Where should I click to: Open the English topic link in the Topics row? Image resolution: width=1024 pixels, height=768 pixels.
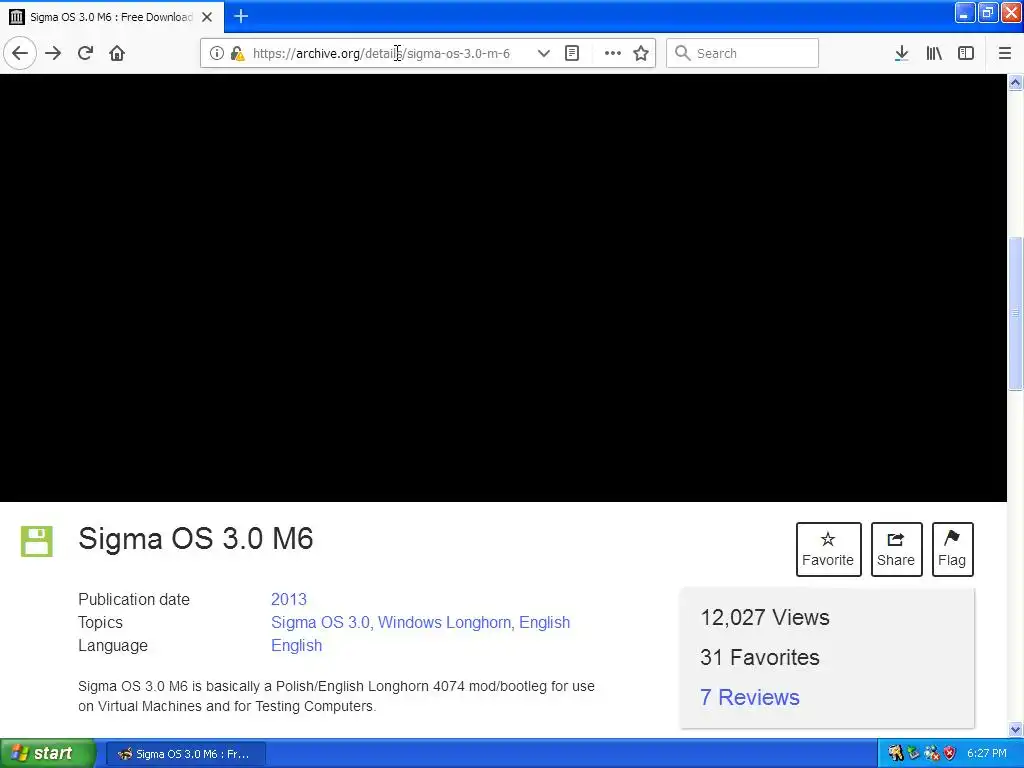click(545, 622)
